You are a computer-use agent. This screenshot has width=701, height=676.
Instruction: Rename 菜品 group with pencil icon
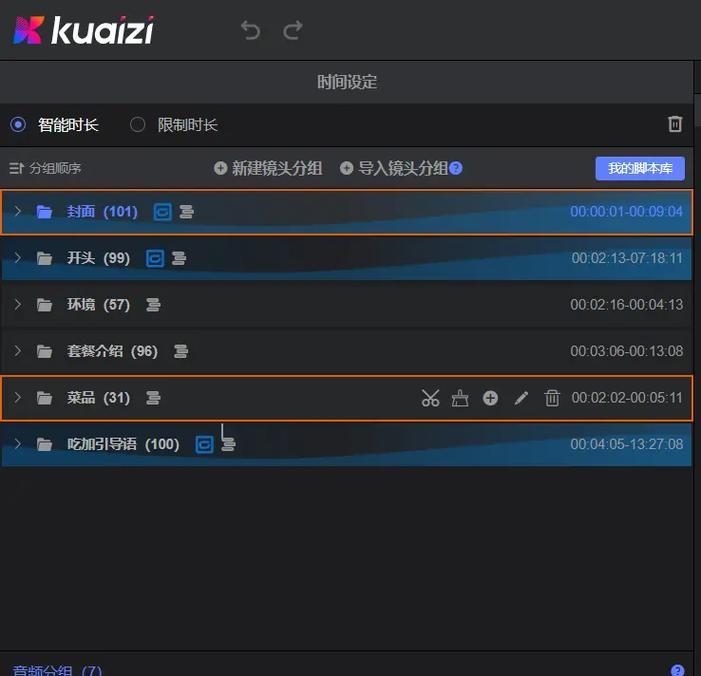pos(521,398)
